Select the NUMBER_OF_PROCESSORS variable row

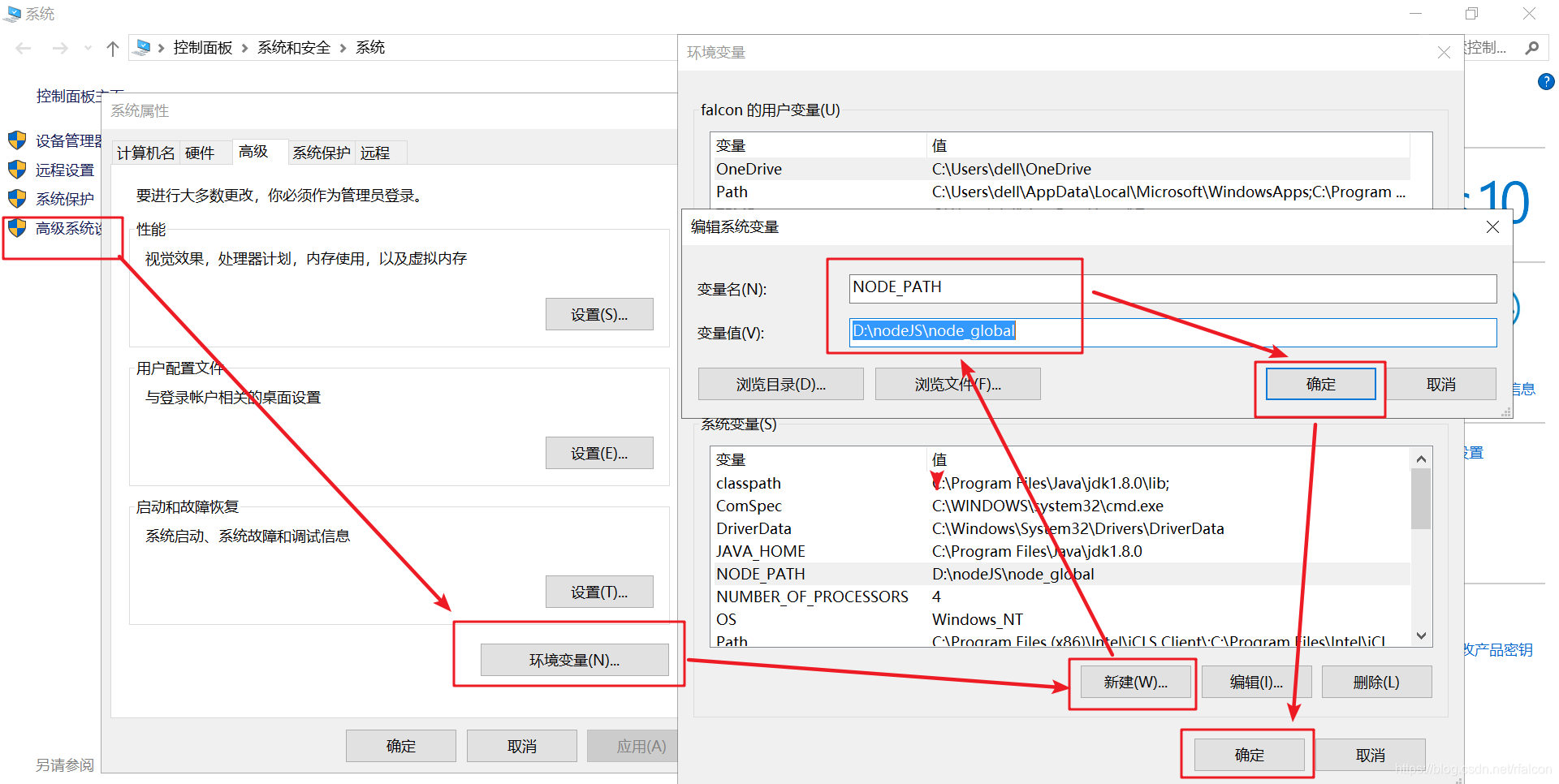[1062, 597]
